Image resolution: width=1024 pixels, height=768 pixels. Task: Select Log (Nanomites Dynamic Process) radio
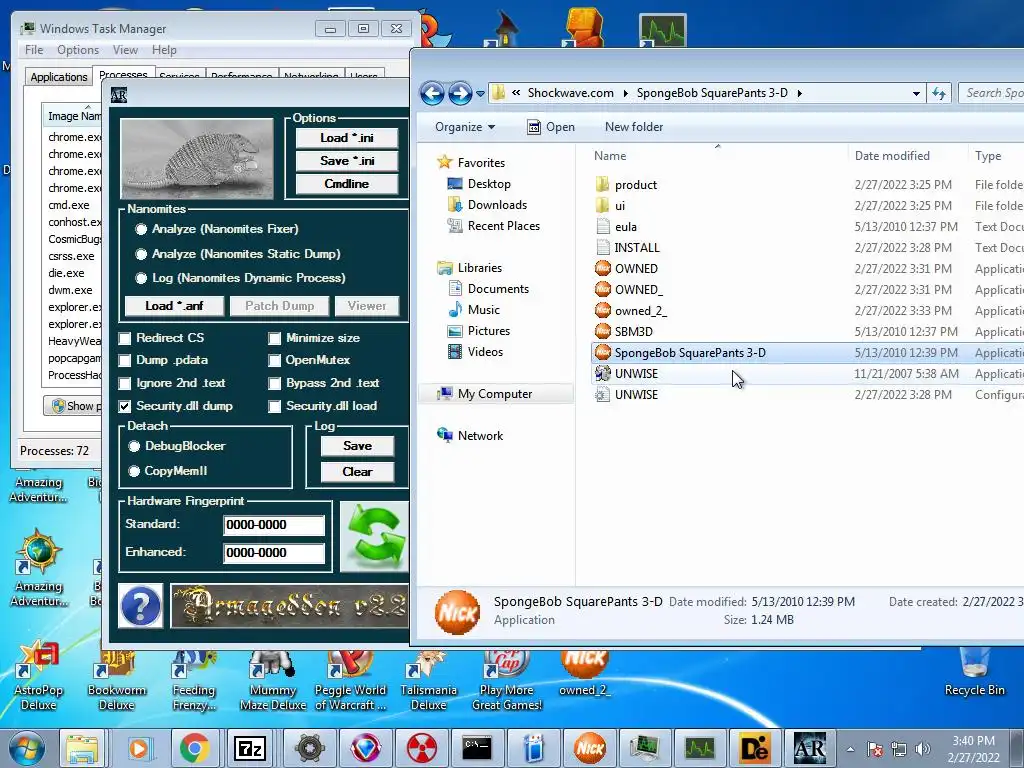point(141,278)
